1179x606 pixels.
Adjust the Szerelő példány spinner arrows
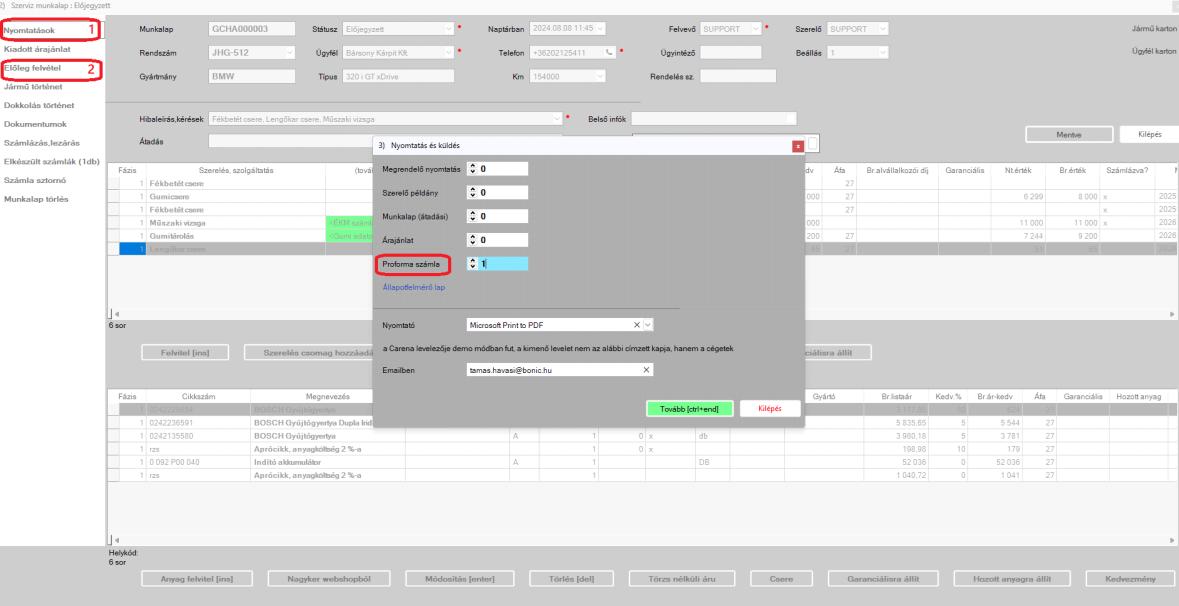click(473, 192)
